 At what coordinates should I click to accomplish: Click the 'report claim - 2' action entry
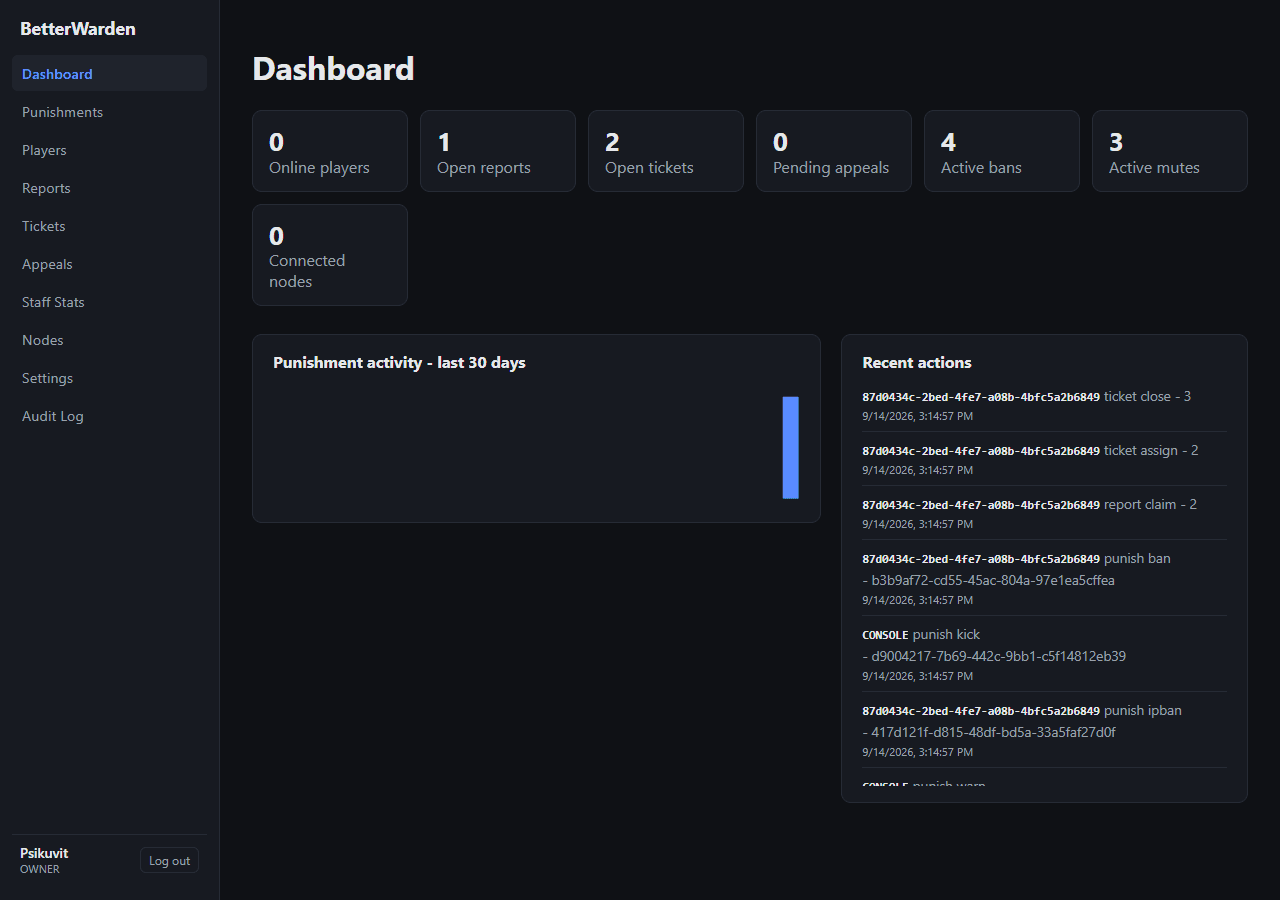(x=1044, y=513)
